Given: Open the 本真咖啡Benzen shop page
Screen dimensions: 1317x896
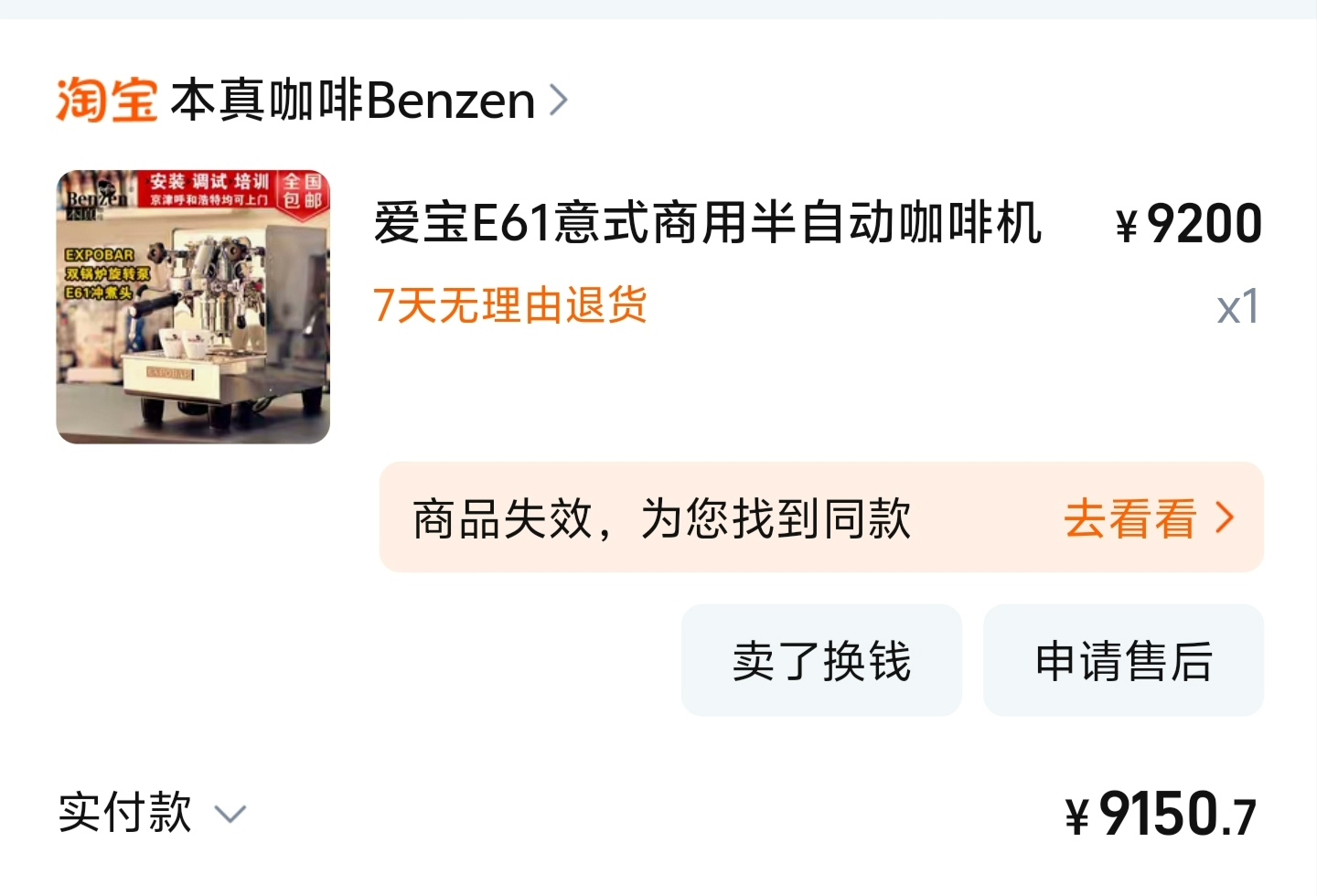Looking at the screenshot, I should [353, 100].
